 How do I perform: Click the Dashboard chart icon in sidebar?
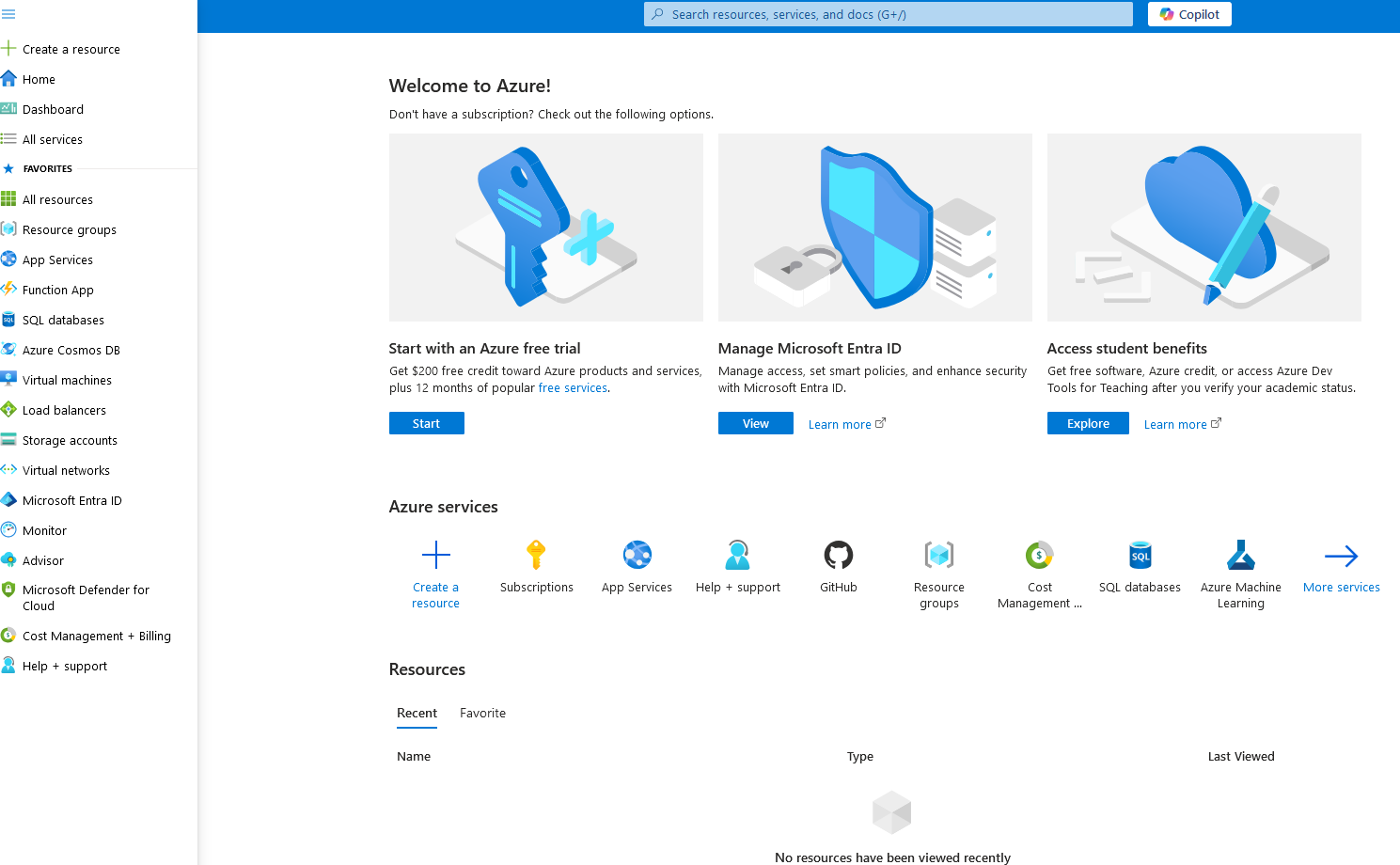click(8, 108)
